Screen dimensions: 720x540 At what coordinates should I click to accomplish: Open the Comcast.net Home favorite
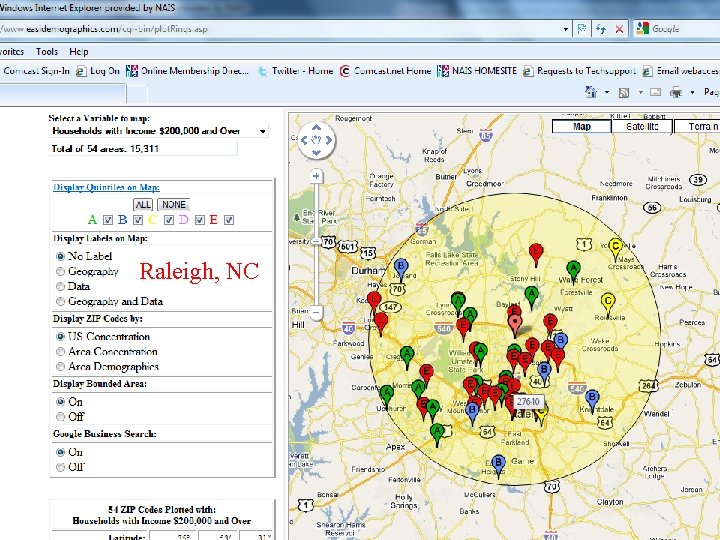click(x=385, y=71)
